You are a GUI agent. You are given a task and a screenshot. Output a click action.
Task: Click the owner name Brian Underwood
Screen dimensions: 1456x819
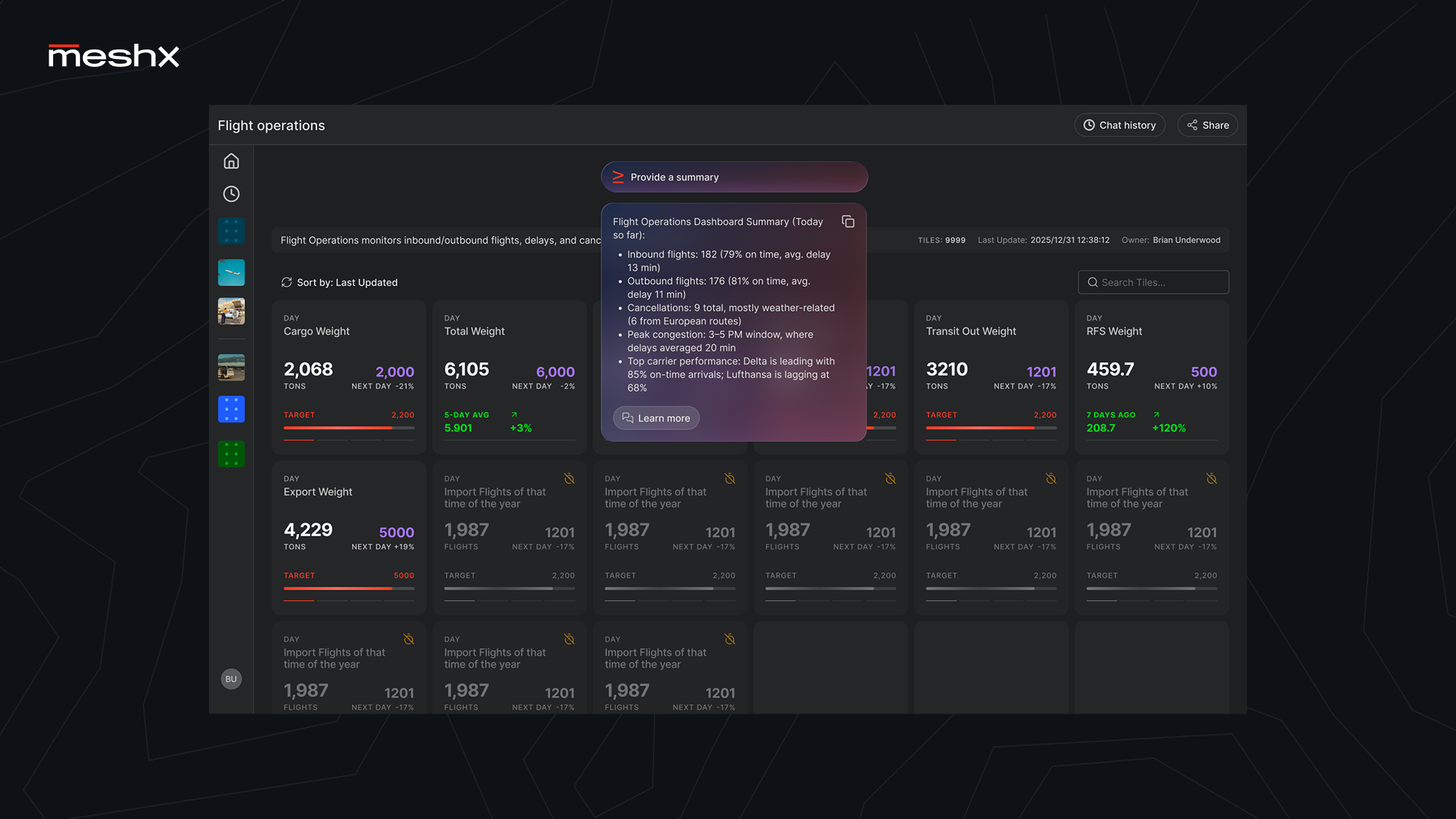tap(1186, 240)
